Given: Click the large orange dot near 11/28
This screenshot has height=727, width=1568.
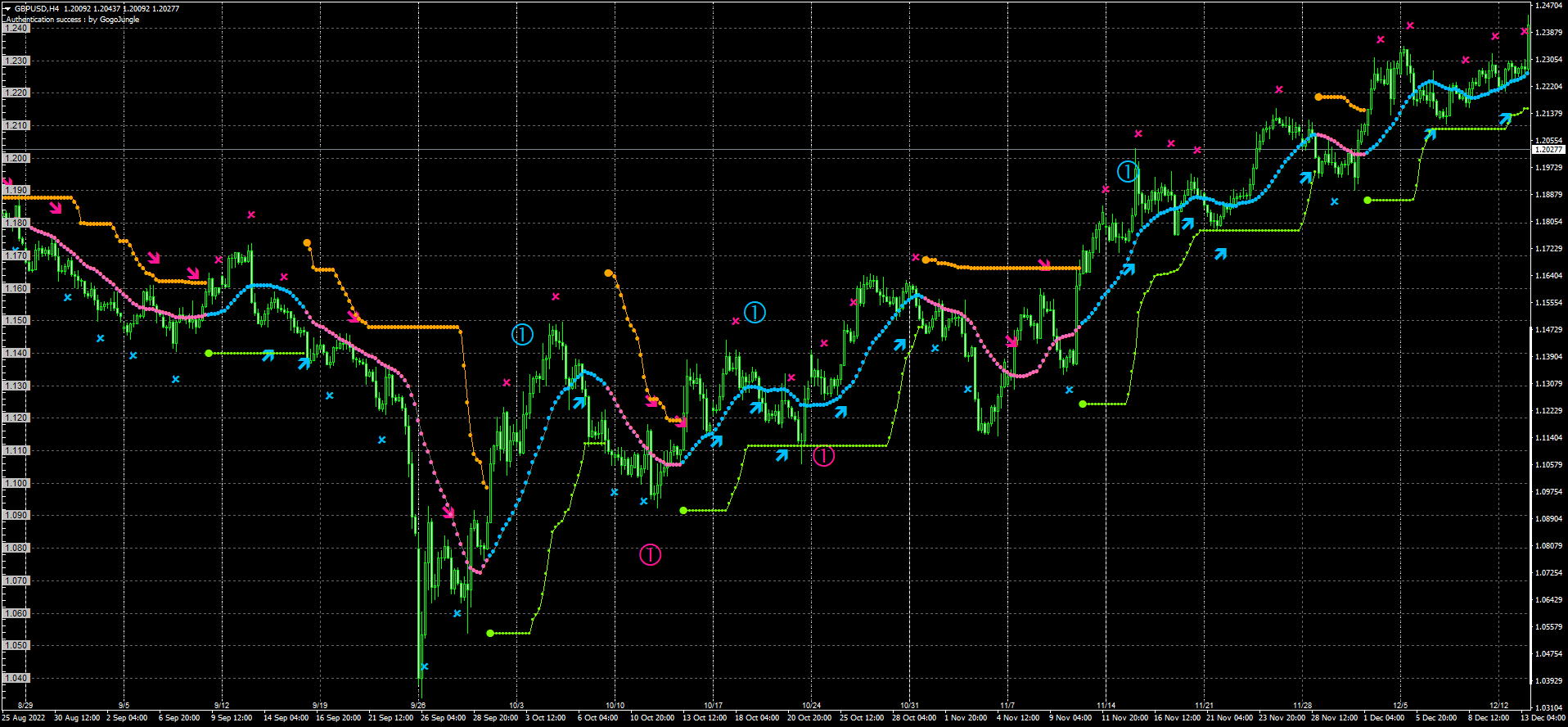Looking at the screenshot, I should click(x=1318, y=97).
